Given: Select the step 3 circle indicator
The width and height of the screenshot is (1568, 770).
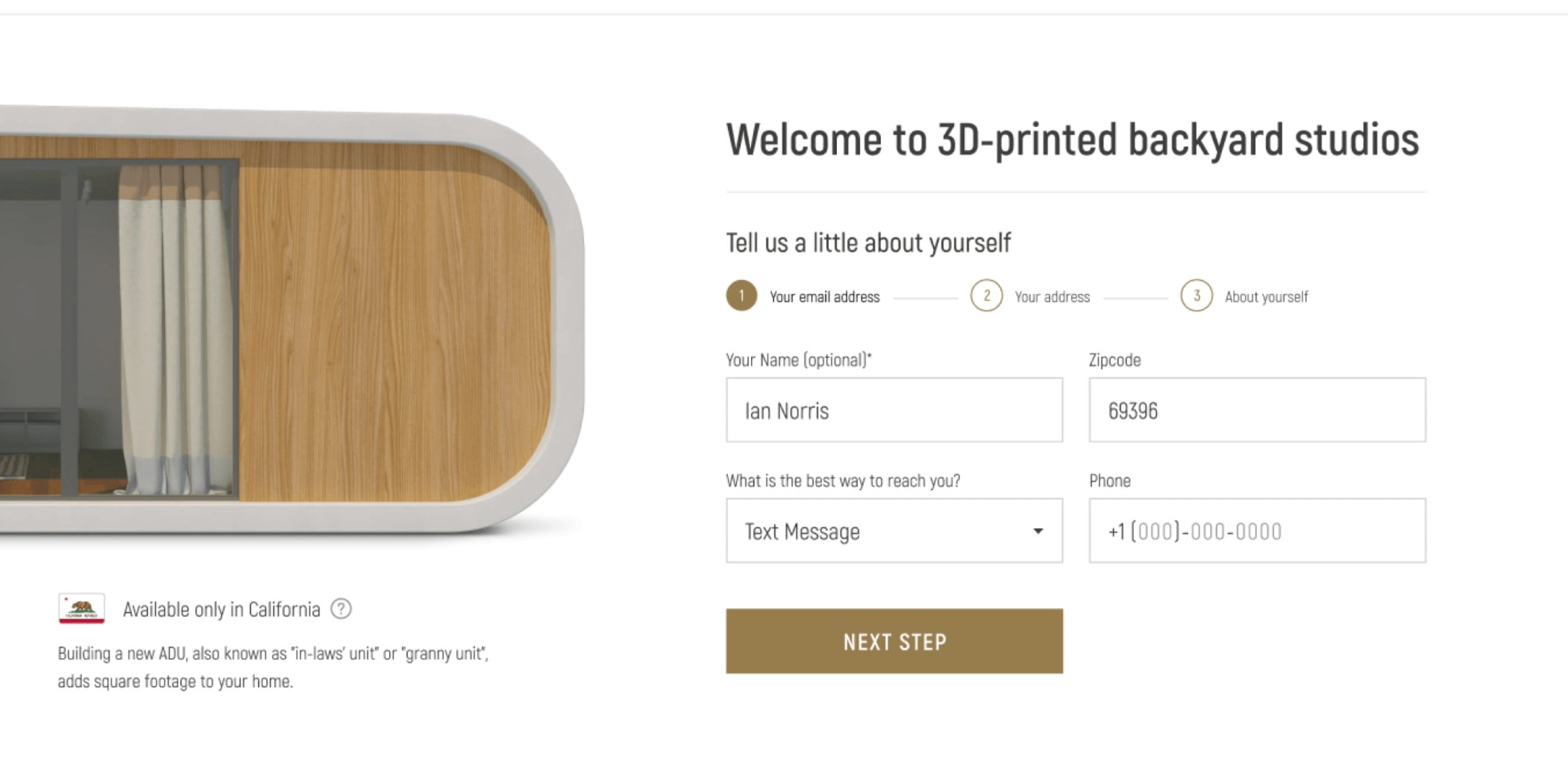Looking at the screenshot, I should click(1196, 296).
